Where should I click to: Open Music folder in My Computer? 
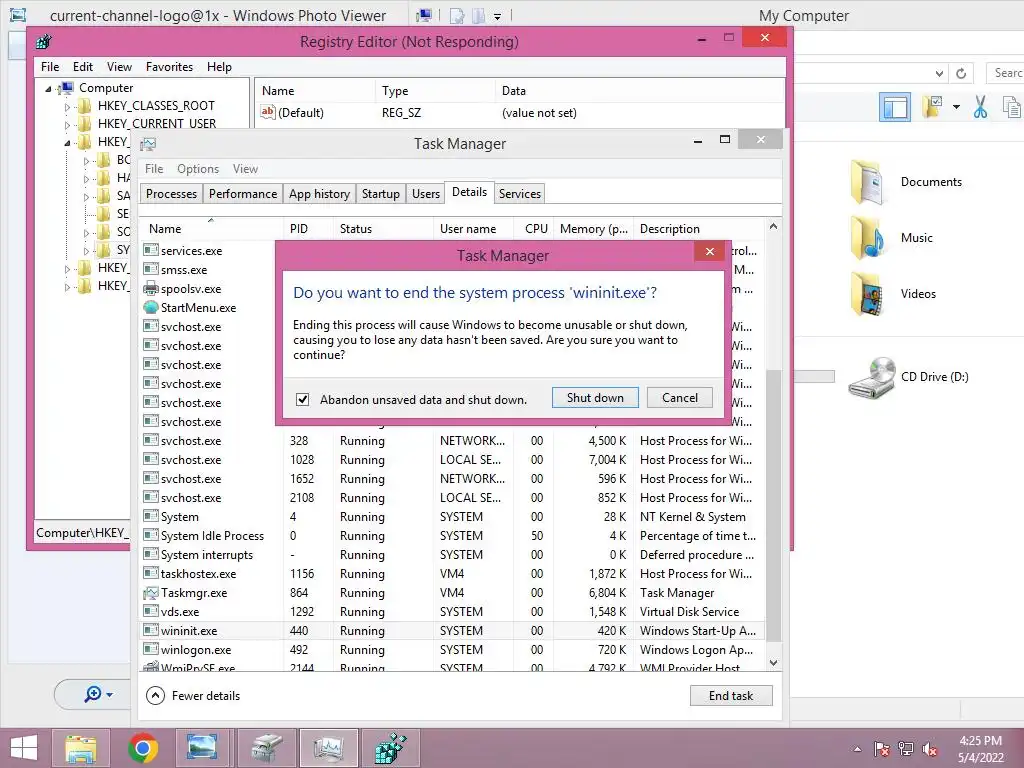click(892, 238)
